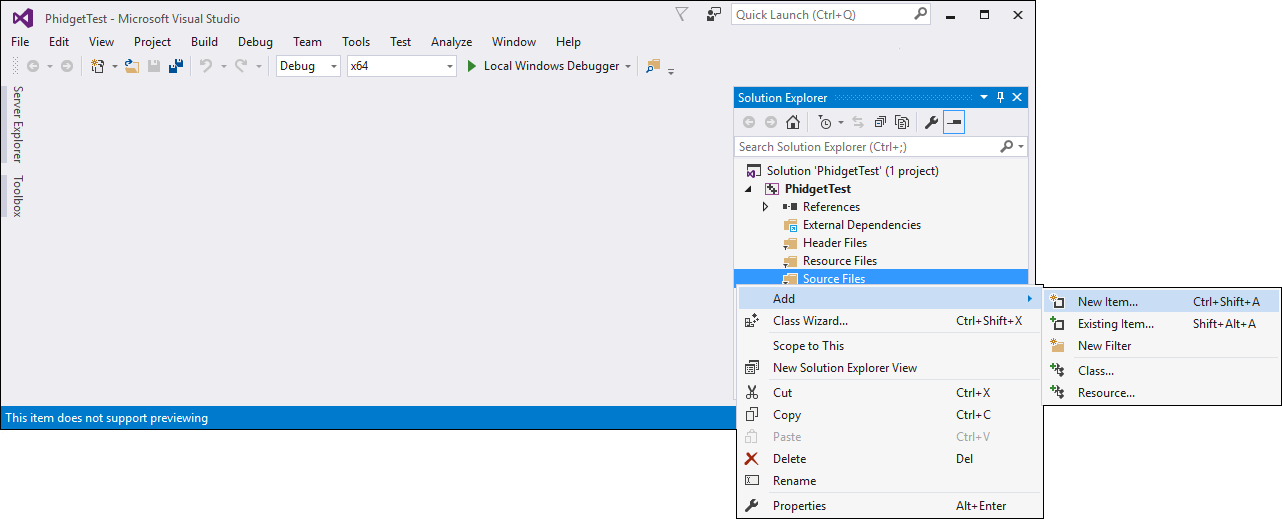This screenshot has width=1282, height=519.
Task: Select Delete in the context menu
Action: (890, 459)
